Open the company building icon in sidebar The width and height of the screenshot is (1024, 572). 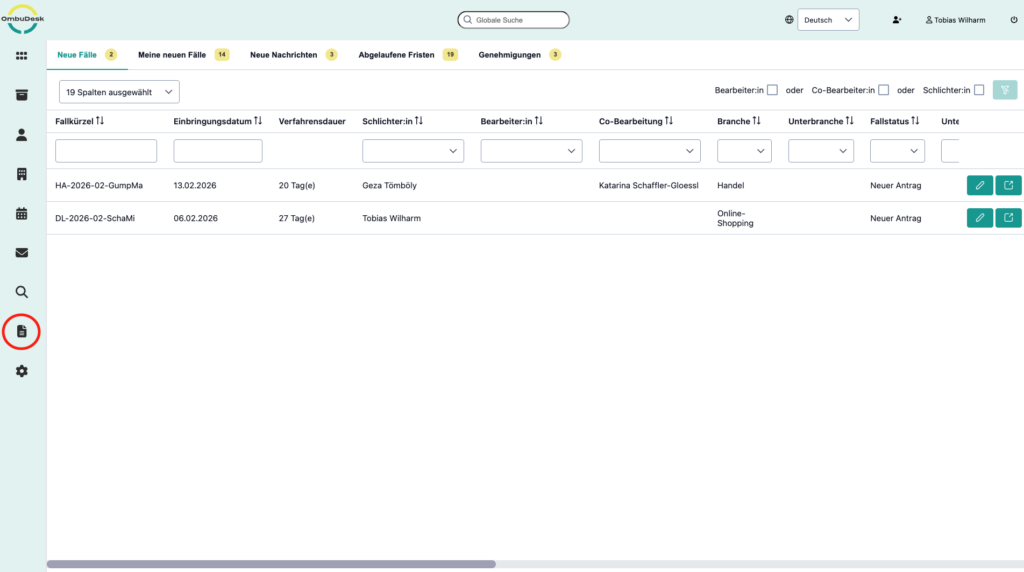coord(21,174)
